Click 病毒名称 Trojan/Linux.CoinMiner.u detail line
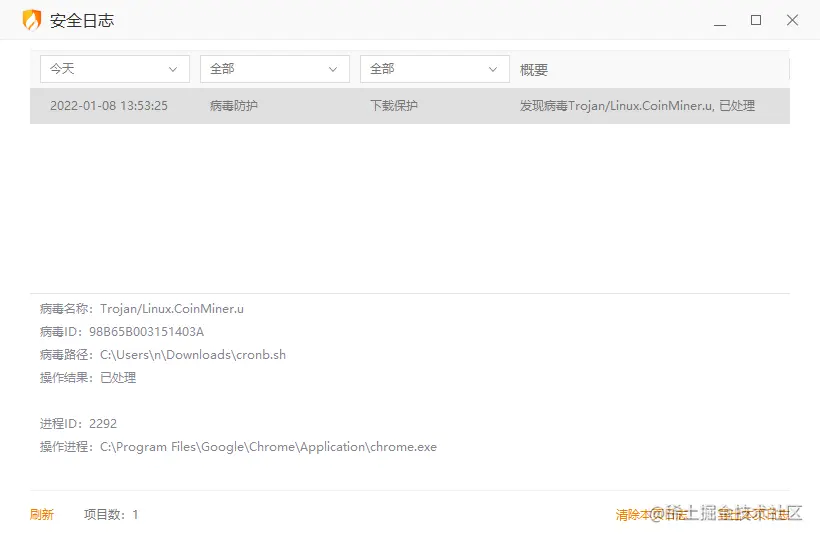Image resolution: width=820 pixels, height=540 pixels. point(142,309)
